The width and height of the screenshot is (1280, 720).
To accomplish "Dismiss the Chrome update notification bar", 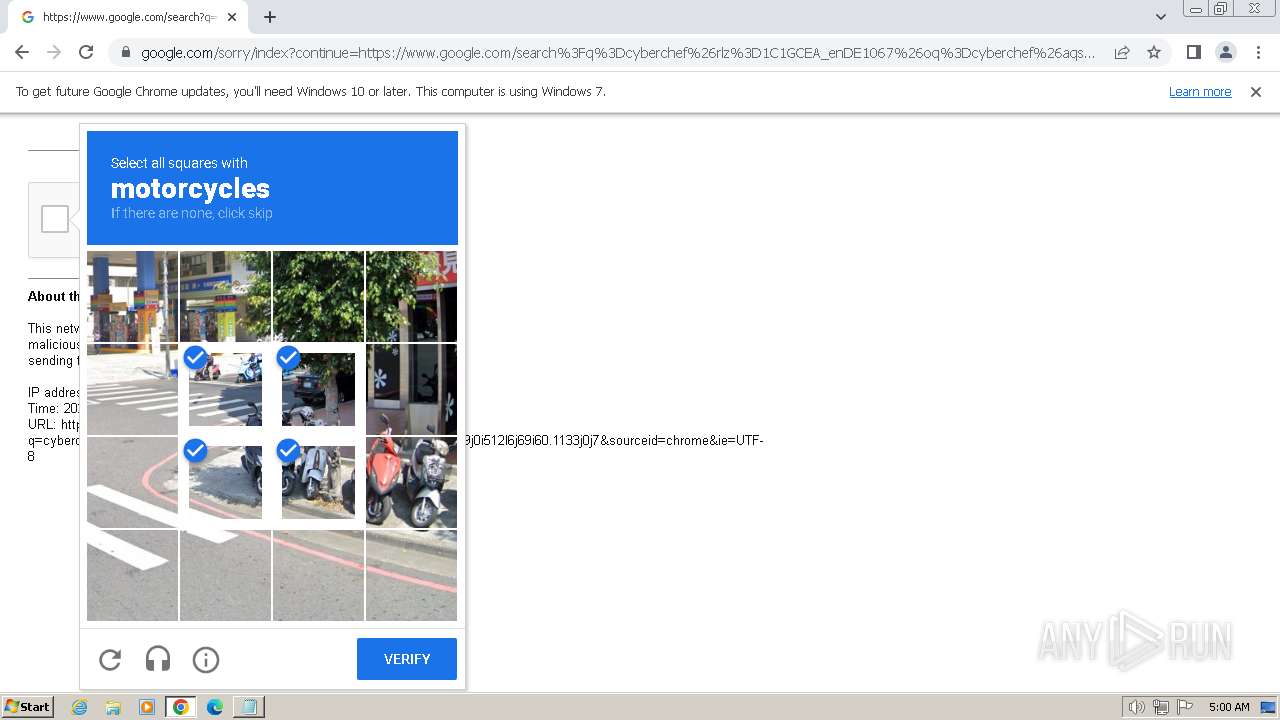I will pos(1256,92).
